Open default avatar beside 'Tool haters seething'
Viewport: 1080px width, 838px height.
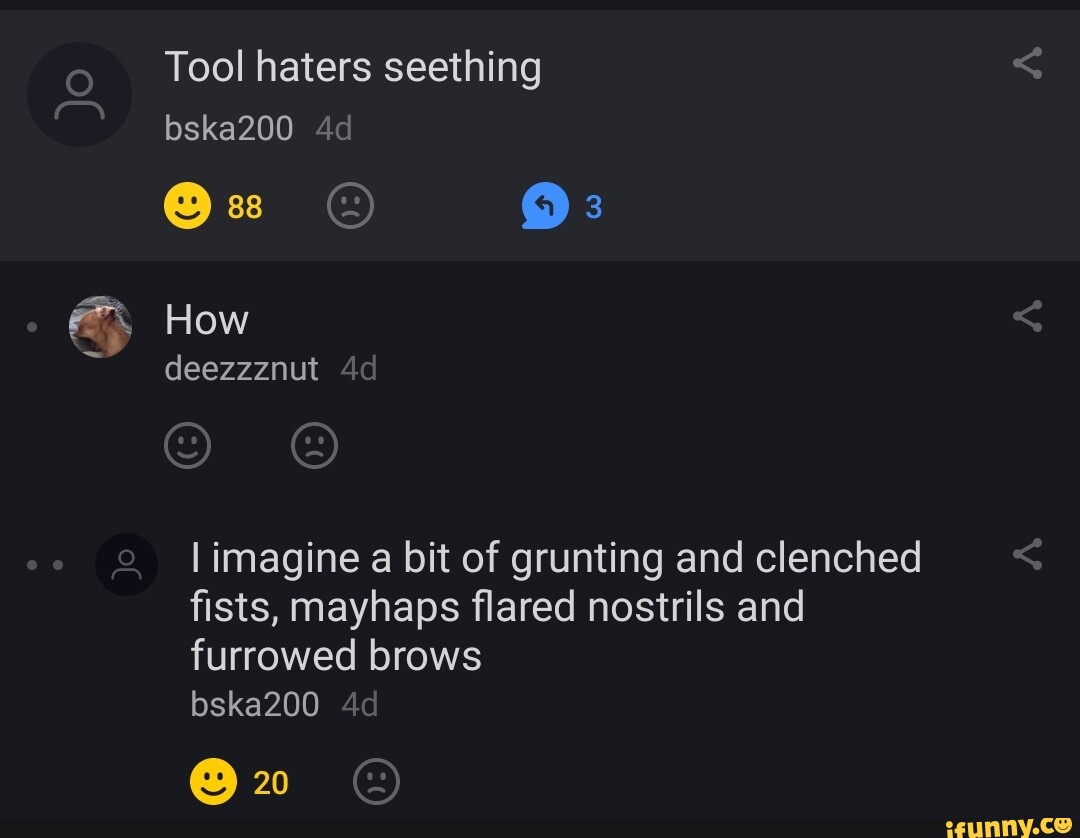(x=79, y=95)
